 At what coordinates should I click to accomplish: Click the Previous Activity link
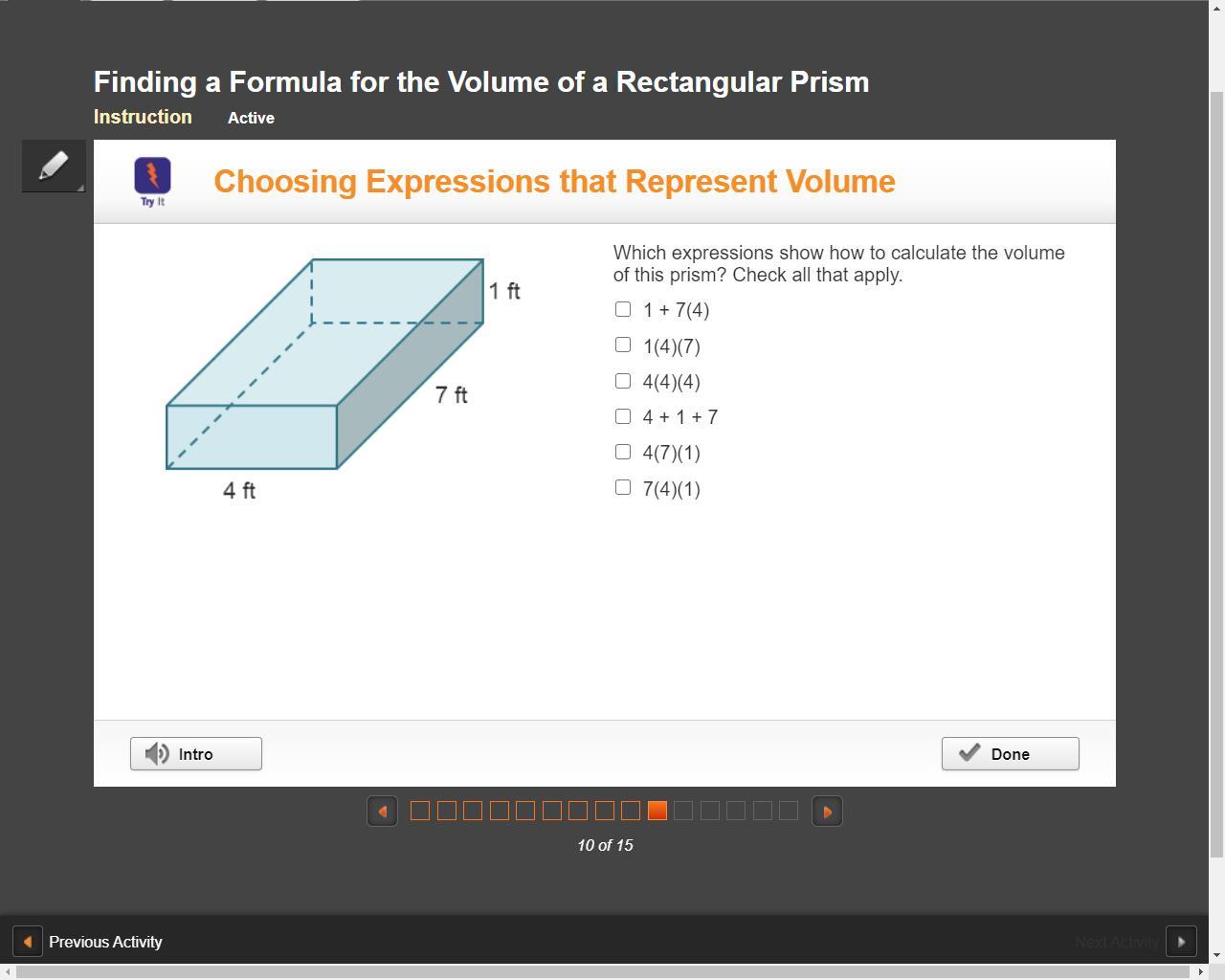coord(105,942)
